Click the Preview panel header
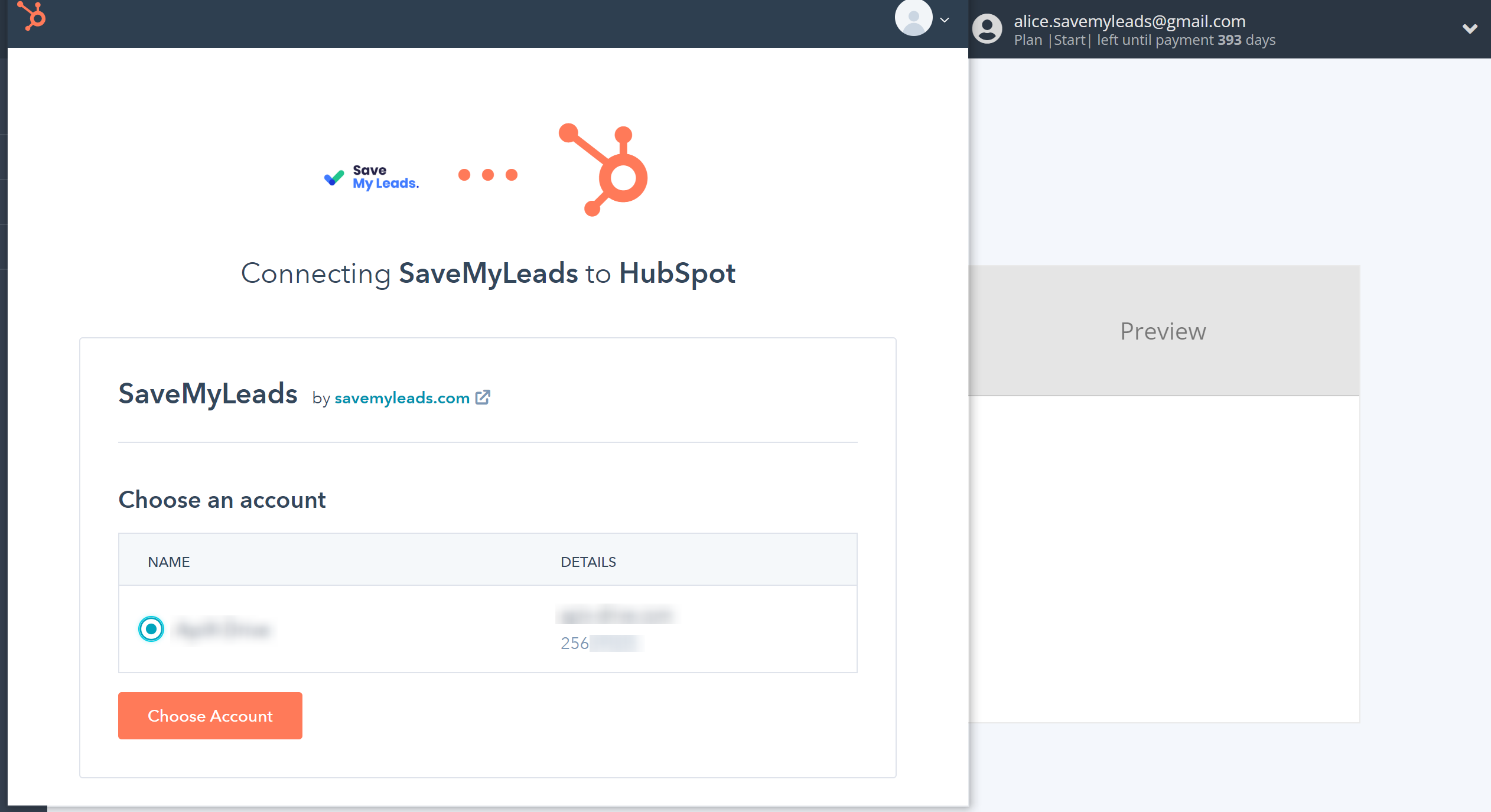The height and width of the screenshot is (812, 1491). click(1163, 331)
